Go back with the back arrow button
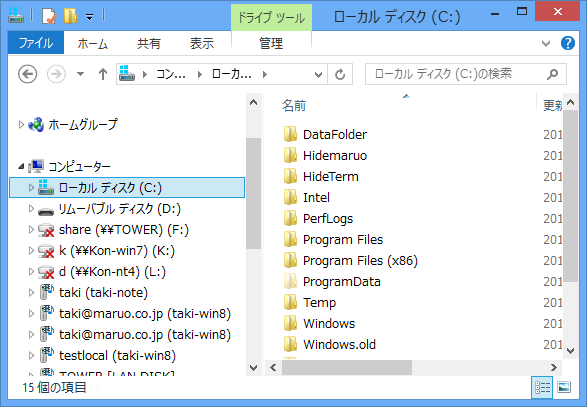Image resolution: width=587 pixels, height=407 pixels. (x=27, y=74)
